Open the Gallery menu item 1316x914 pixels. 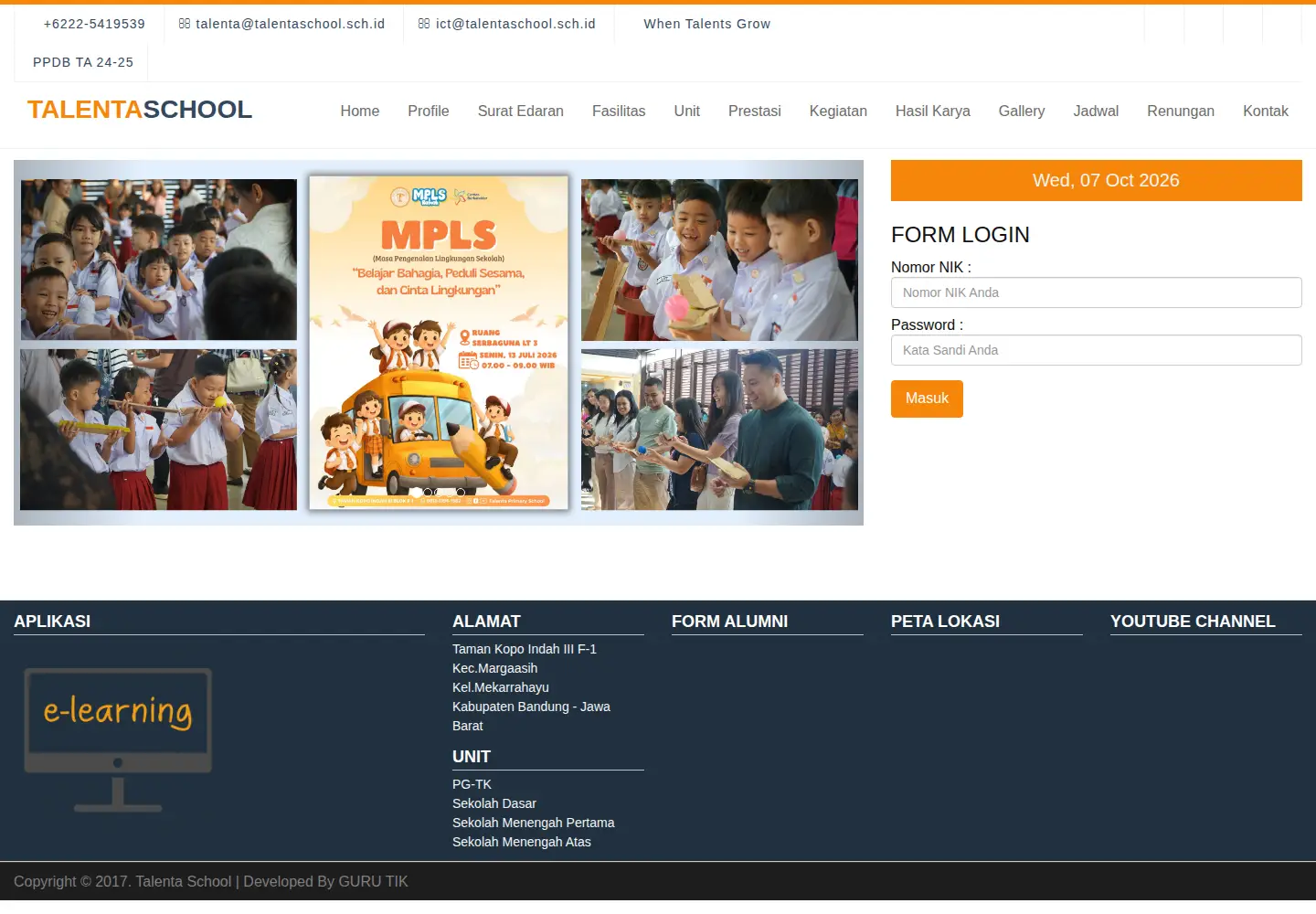(x=1022, y=111)
